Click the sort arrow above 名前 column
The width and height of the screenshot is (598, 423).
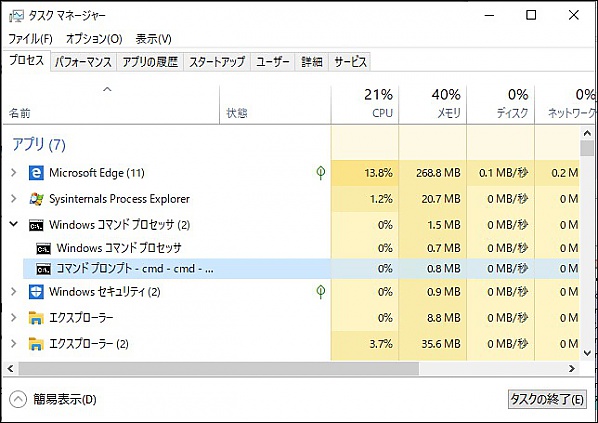(108, 89)
